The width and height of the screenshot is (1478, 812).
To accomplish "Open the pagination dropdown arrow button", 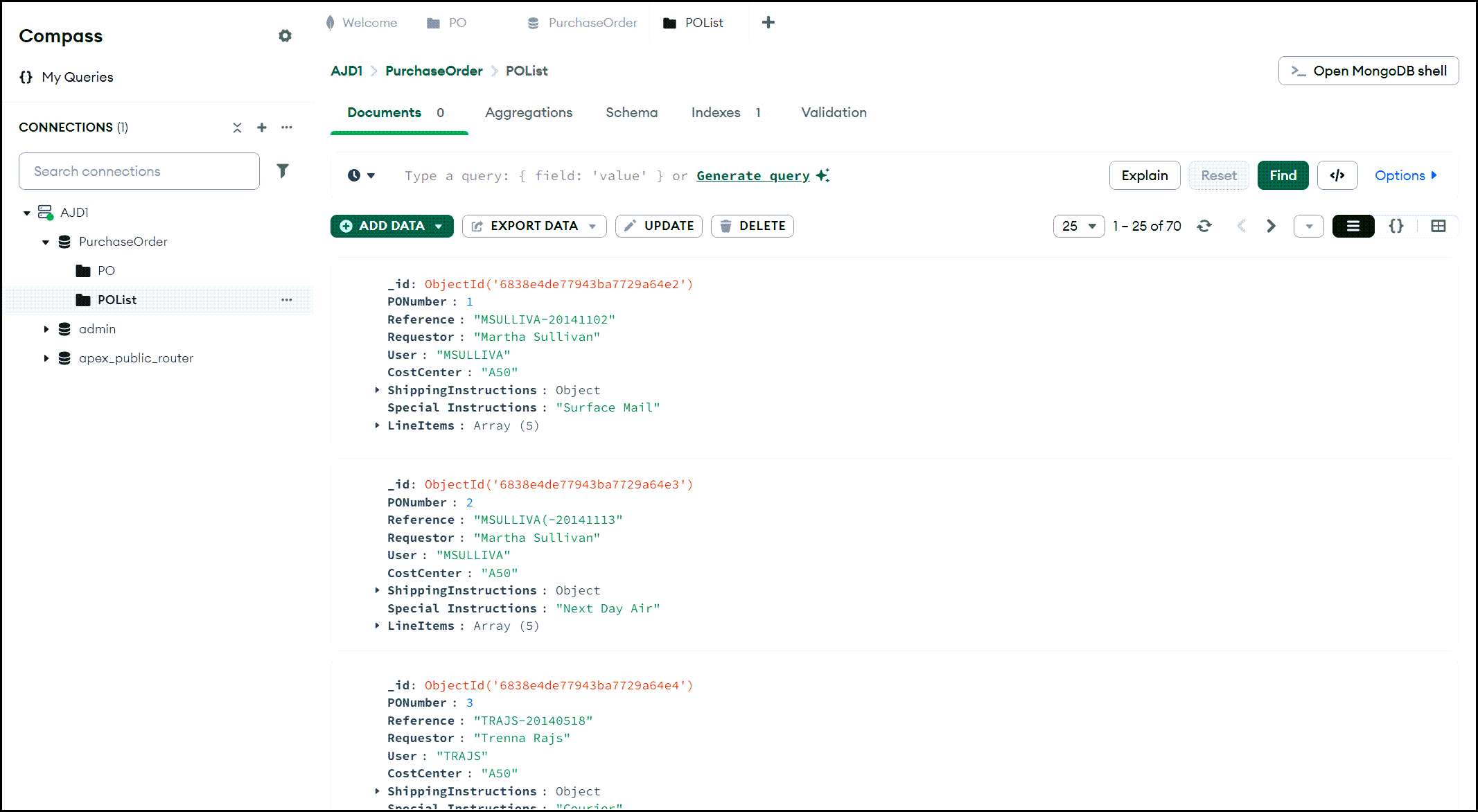I will [x=1309, y=226].
